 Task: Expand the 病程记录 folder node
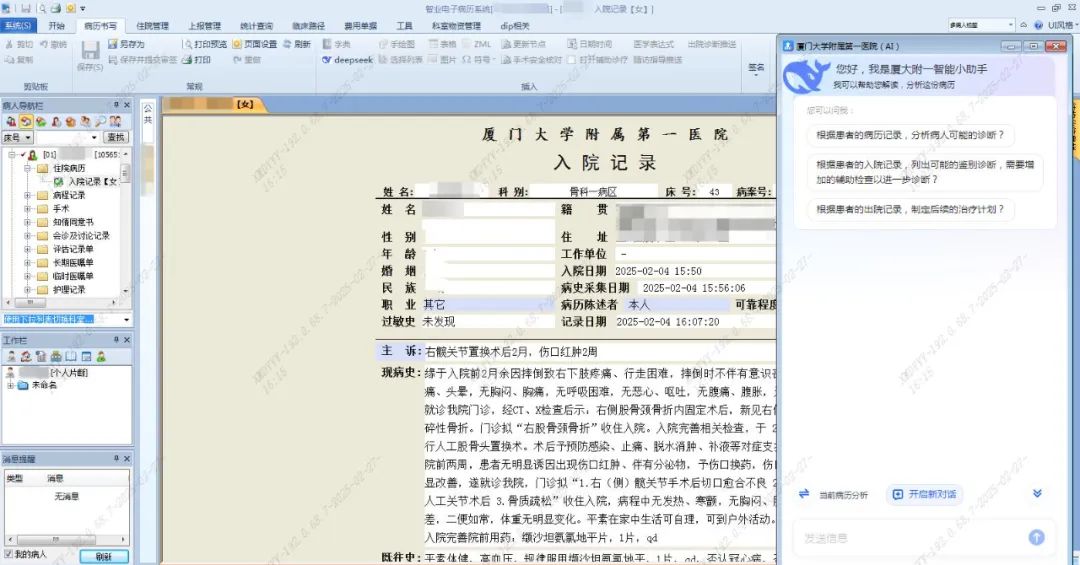28,195
